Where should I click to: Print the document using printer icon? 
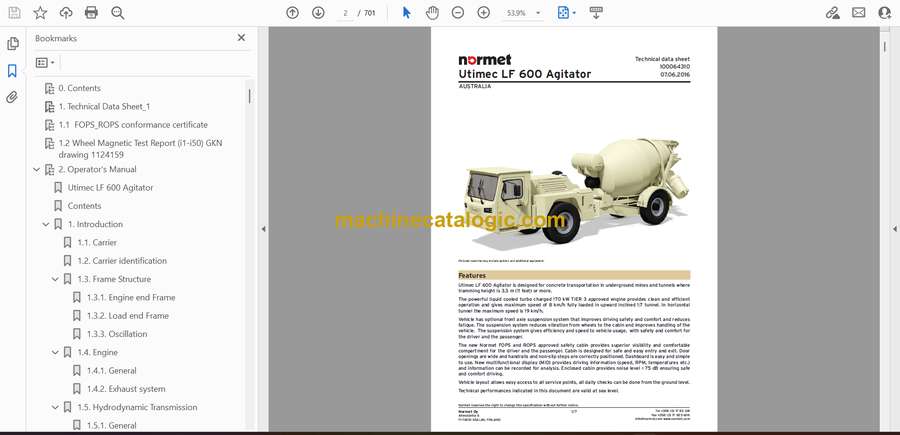click(x=91, y=13)
